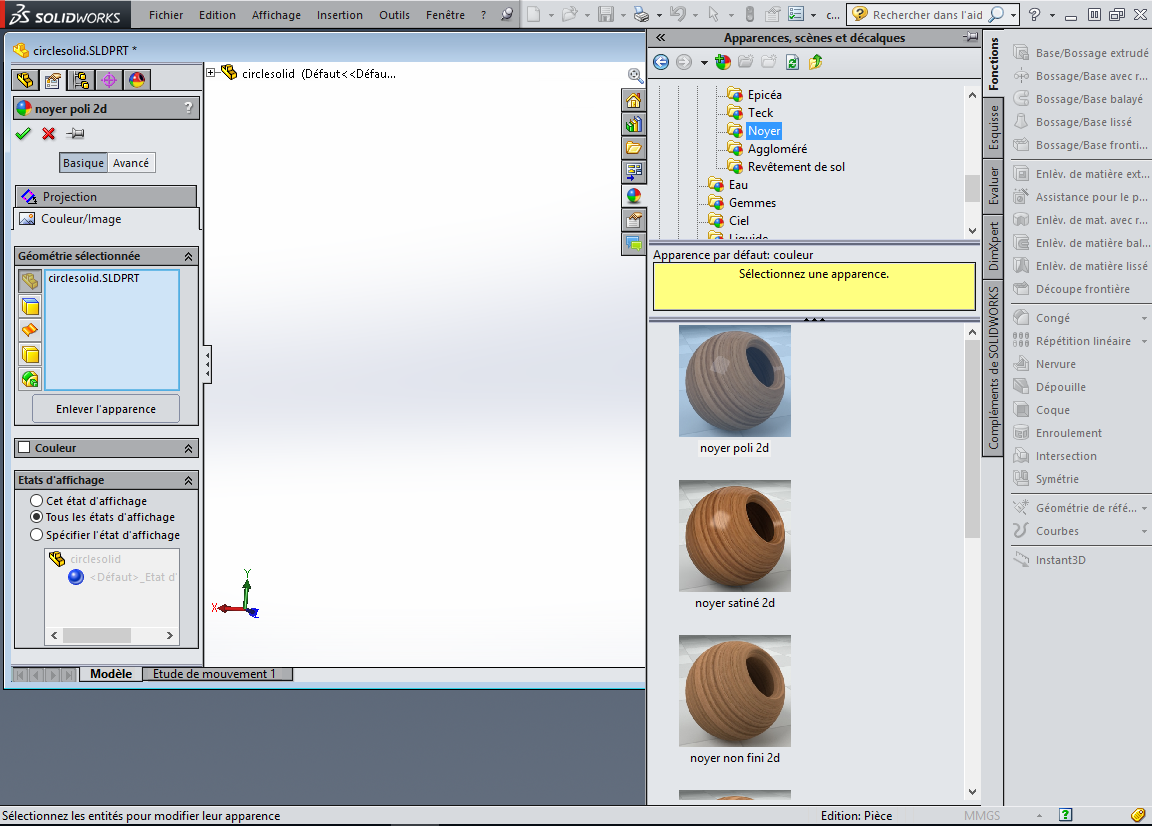Collapse appearances pane with double chevron

pos(660,37)
